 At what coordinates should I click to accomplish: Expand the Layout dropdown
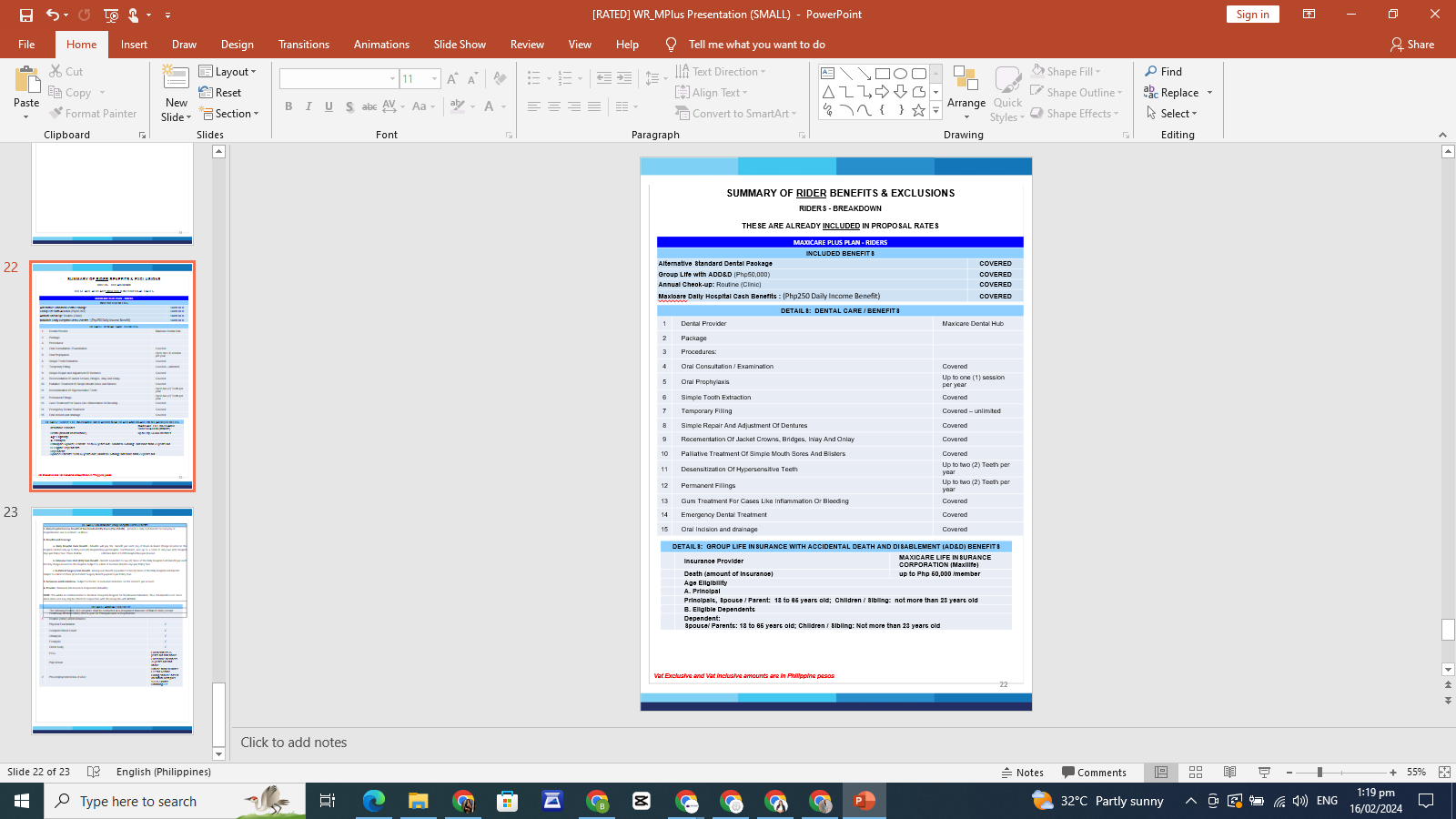pos(228,72)
